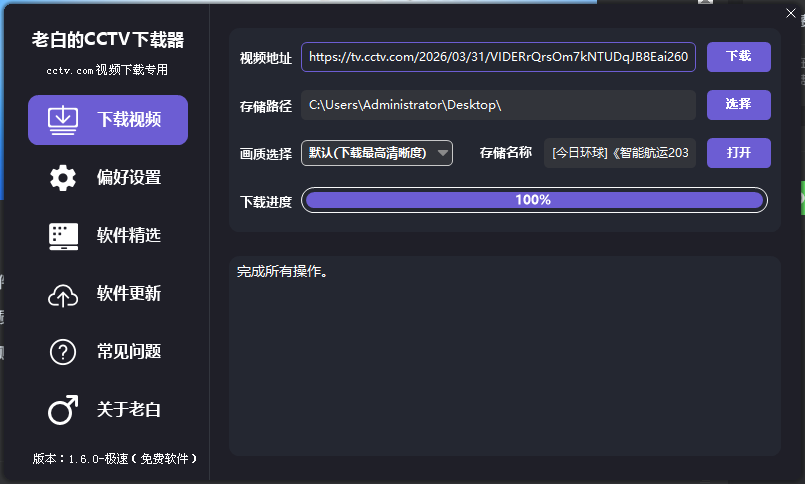Click the download-to-screen icon beside 下载视频
The image size is (805, 484).
(63, 120)
